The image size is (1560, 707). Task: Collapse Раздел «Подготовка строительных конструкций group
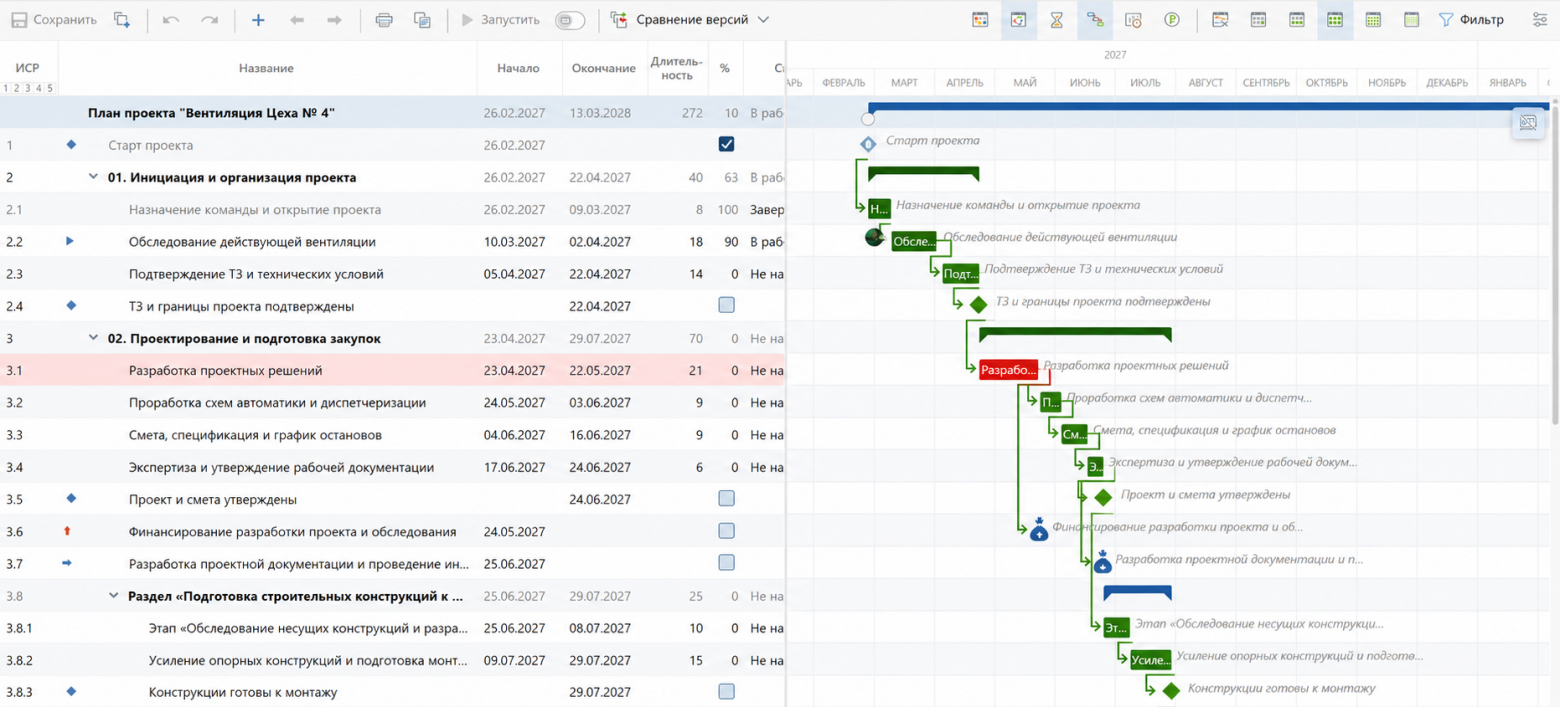point(114,596)
